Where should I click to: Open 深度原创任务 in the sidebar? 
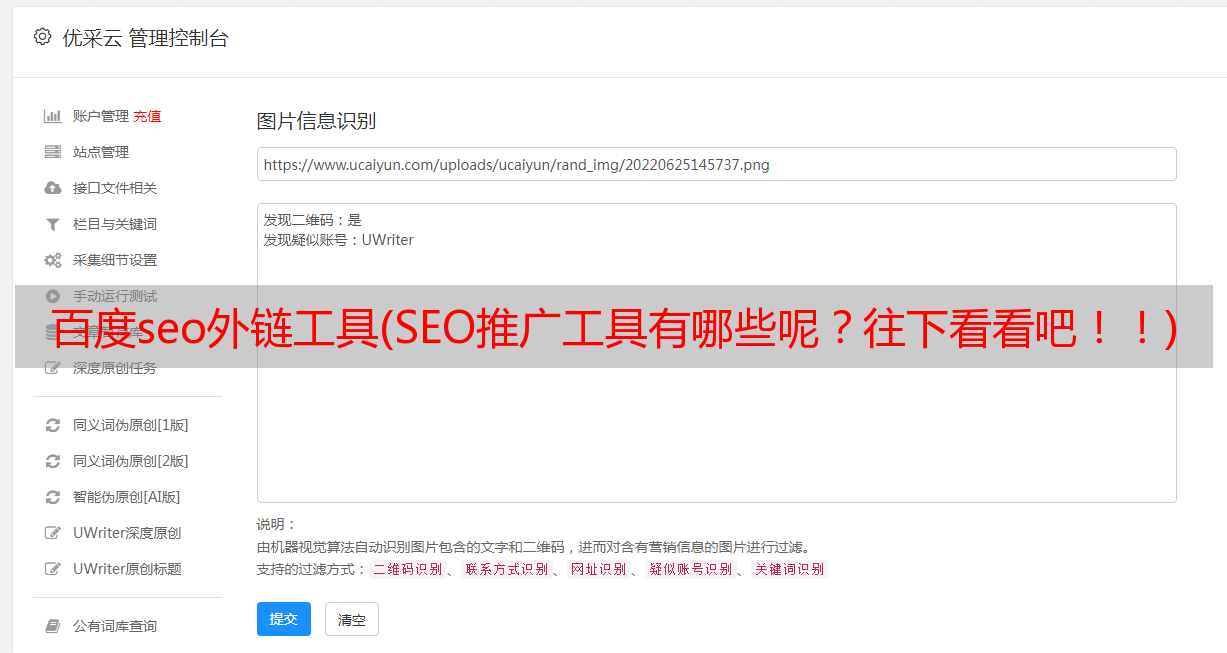[x=115, y=368]
